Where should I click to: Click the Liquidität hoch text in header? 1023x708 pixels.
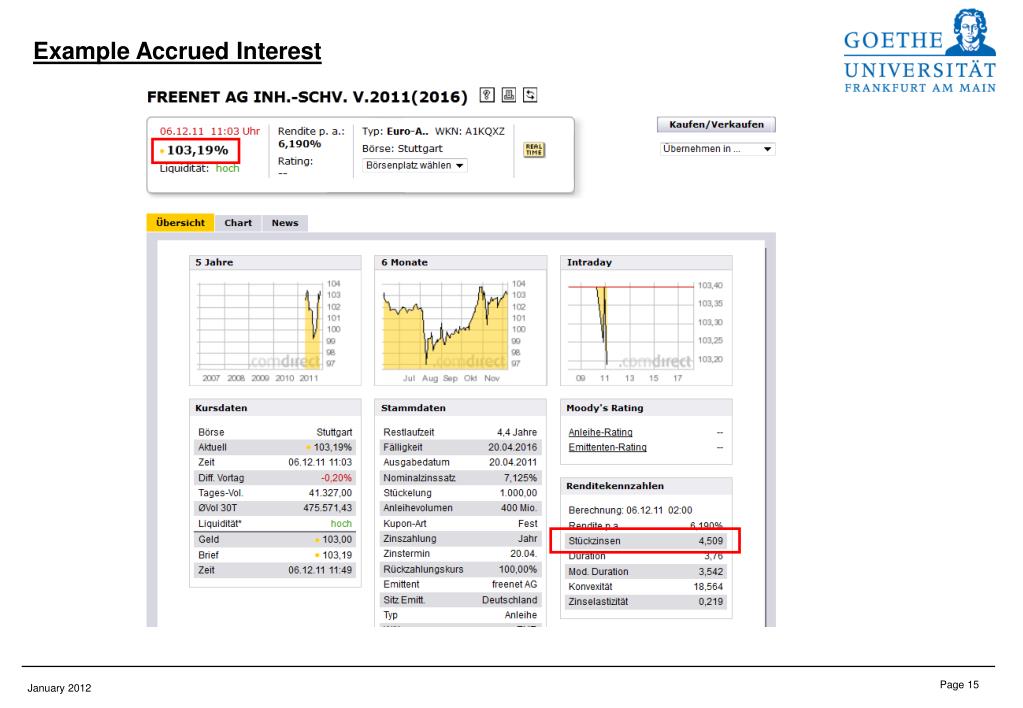(x=200, y=168)
